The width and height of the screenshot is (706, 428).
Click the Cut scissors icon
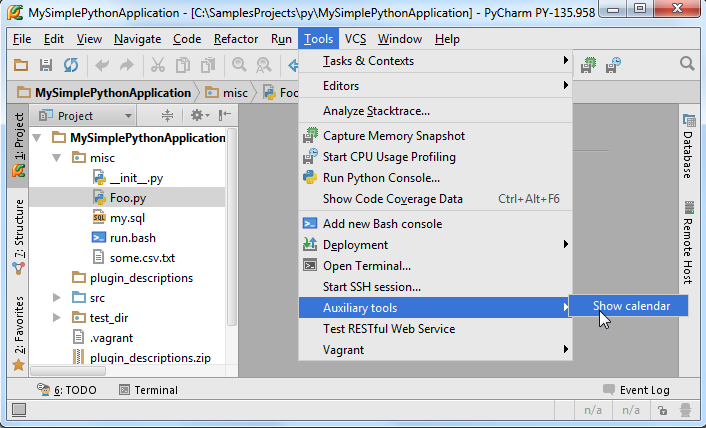[157, 65]
